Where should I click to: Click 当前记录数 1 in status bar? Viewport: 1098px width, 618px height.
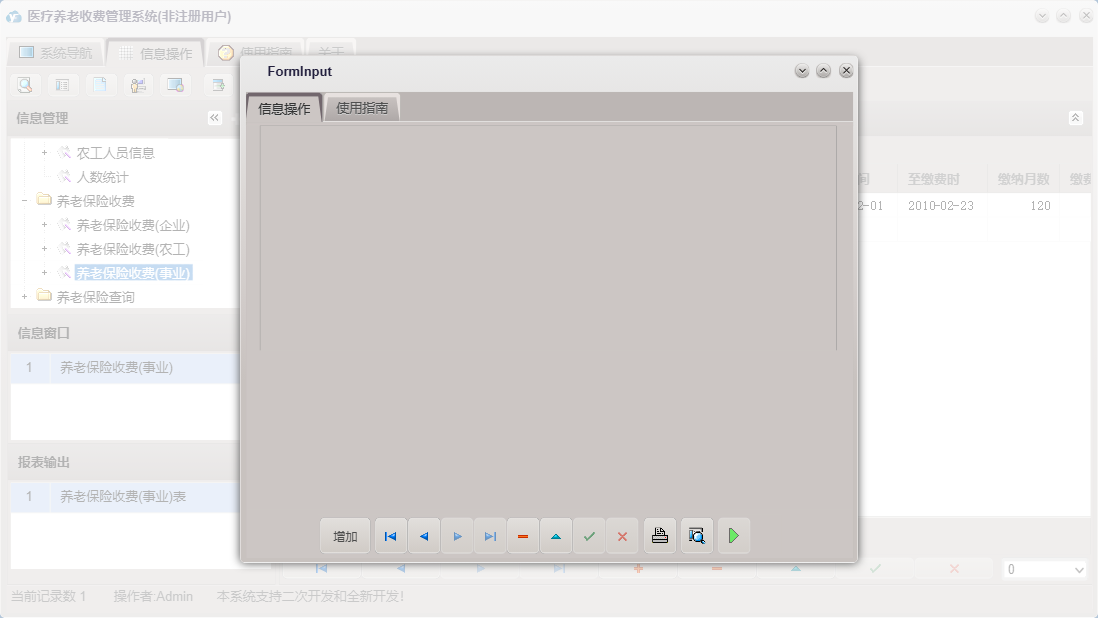click(x=48, y=596)
